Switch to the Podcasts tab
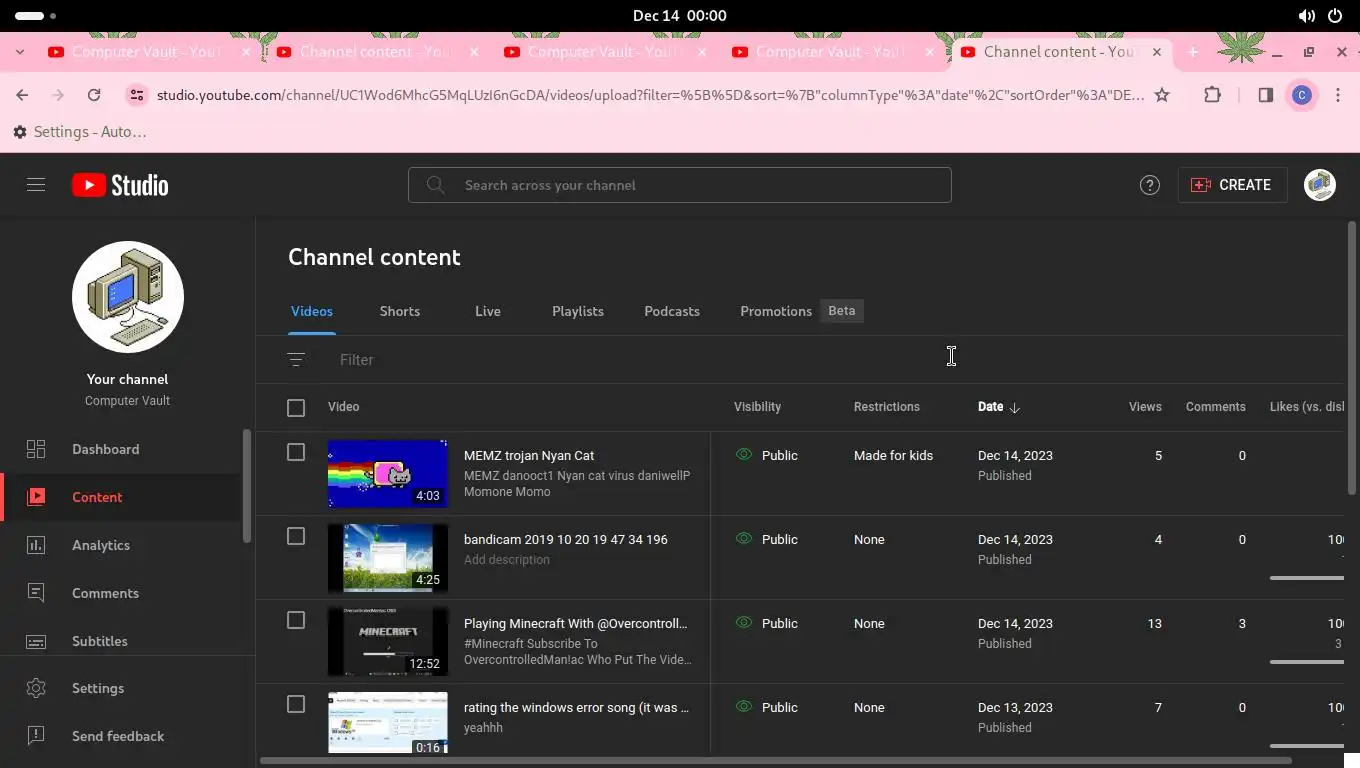Screen dimensions: 1360x768 tap(672, 311)
